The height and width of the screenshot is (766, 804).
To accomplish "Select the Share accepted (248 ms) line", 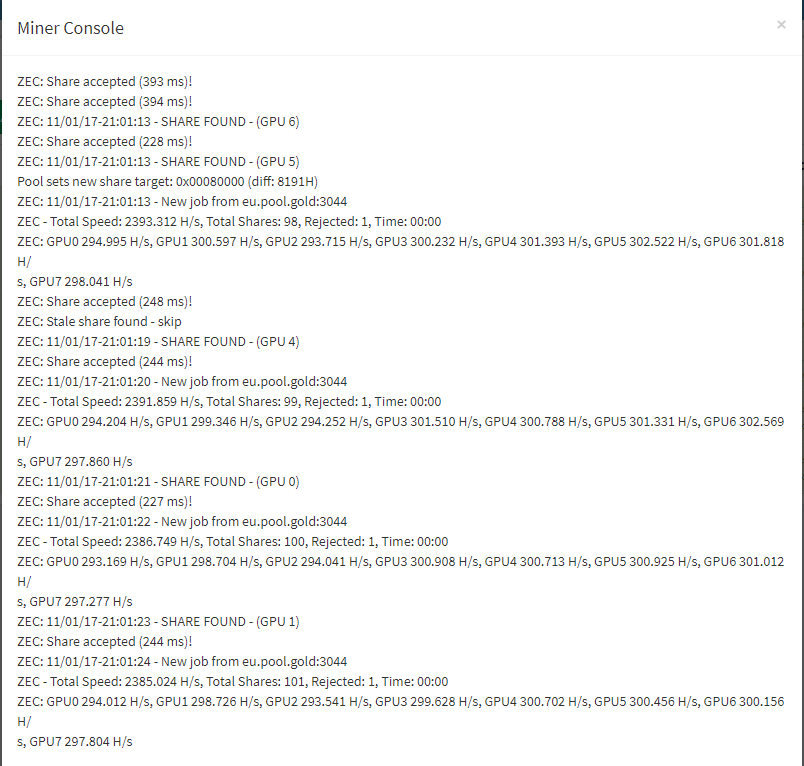I will click(x=105, y=301).
